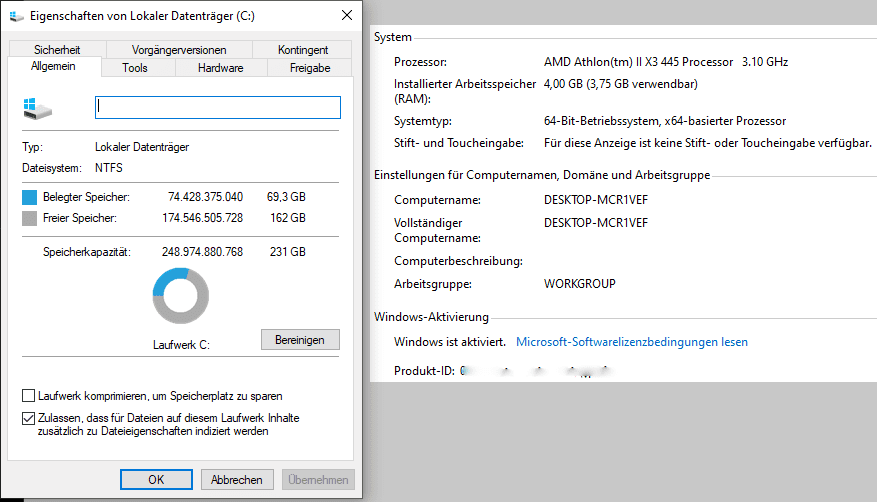Click the 'Windows ist aktiviert.' text
This screenshot has width=877, height=502.
(x=450, y=342)
